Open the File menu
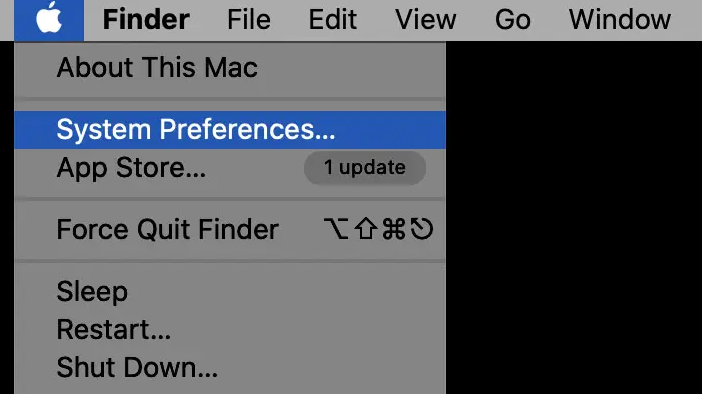This screenshot has height=394, width=702. click(x=249, y=20)
